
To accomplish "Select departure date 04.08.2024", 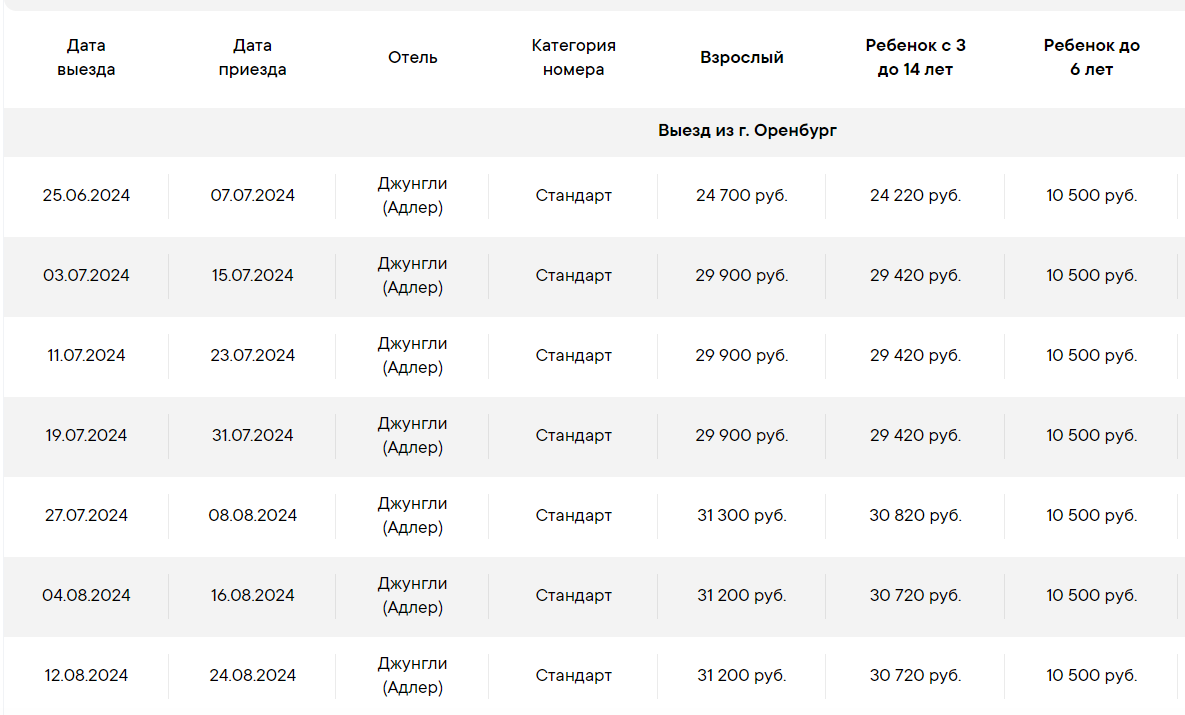I will point(86,596).
